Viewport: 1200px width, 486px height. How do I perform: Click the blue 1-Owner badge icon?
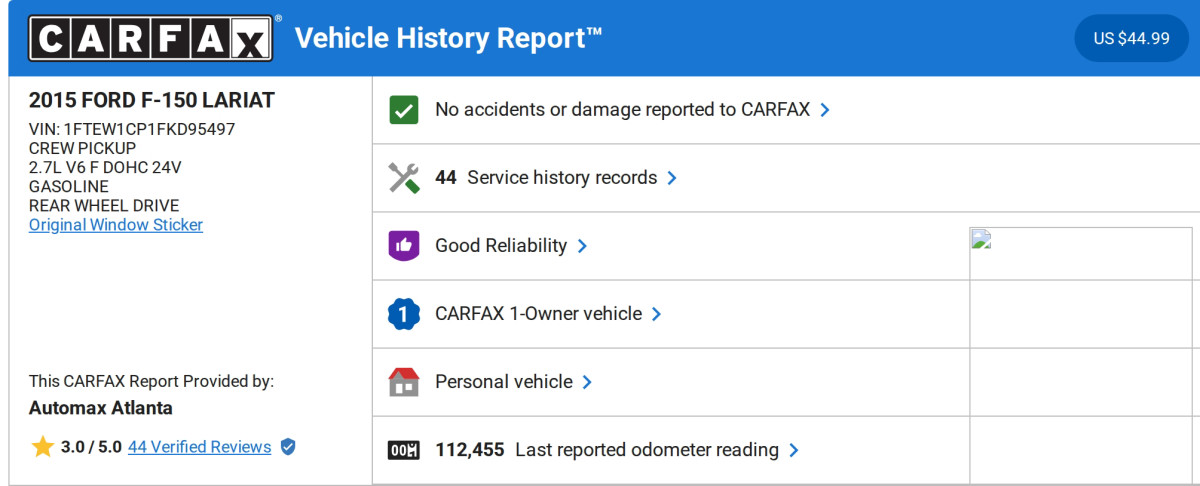(x=404, y=314)
